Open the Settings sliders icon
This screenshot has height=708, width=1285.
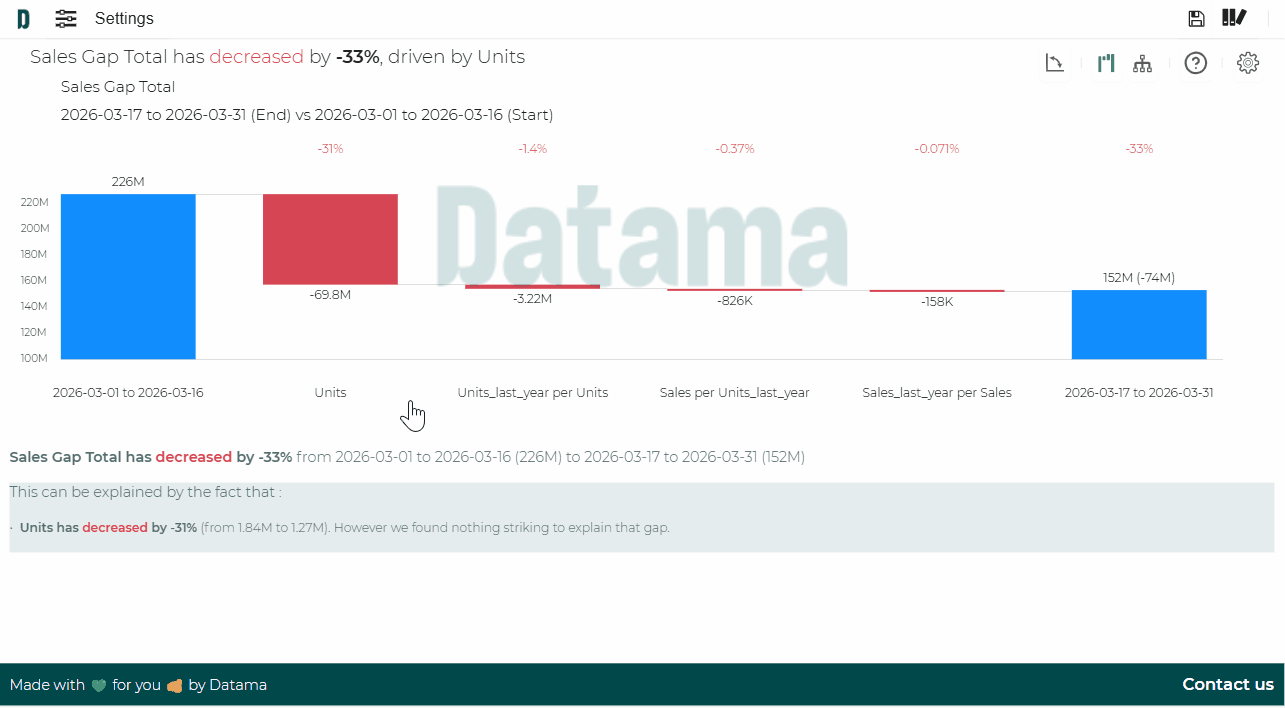[66, 19]
